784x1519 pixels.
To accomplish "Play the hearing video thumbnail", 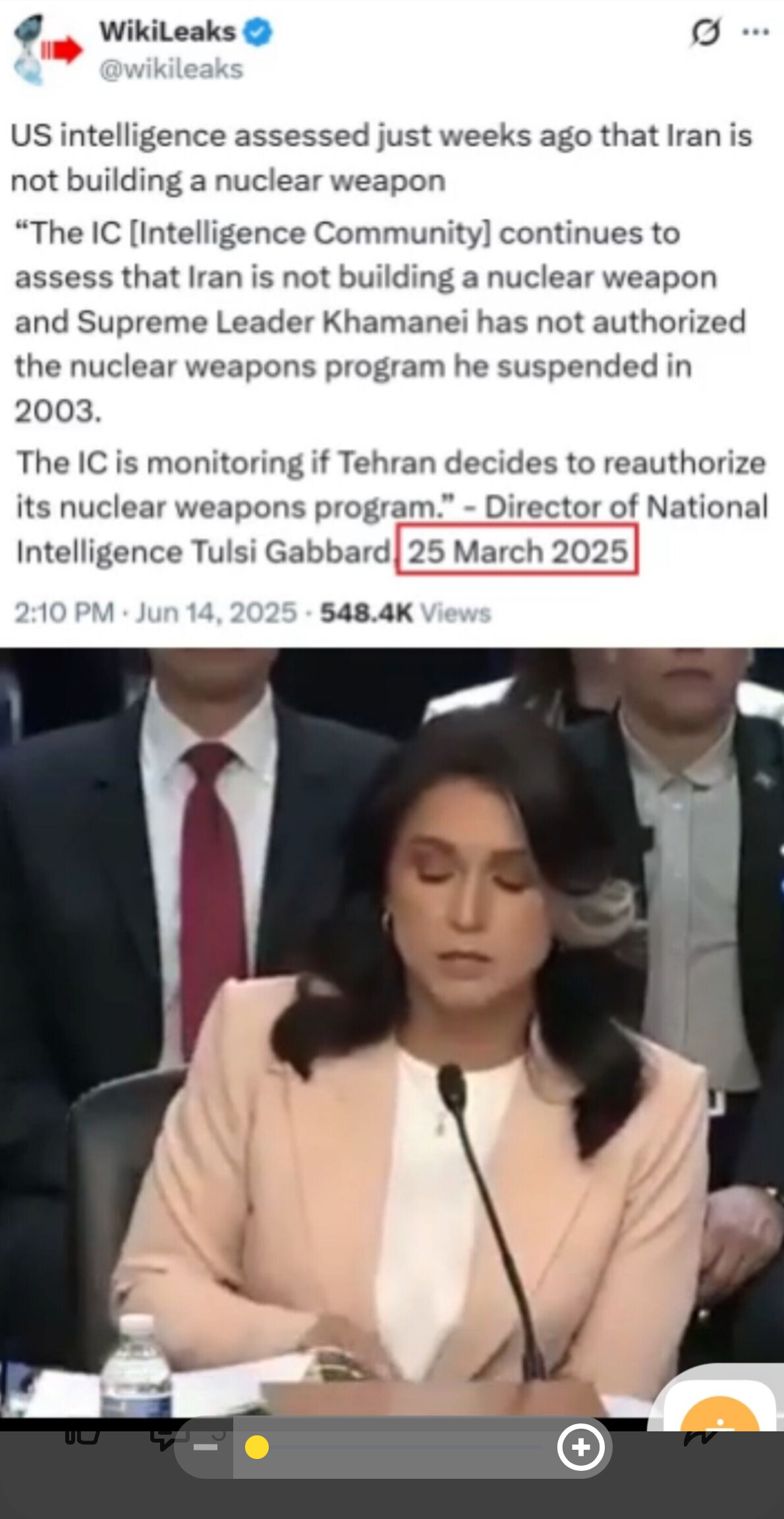I will click(x=392, y=1033).
